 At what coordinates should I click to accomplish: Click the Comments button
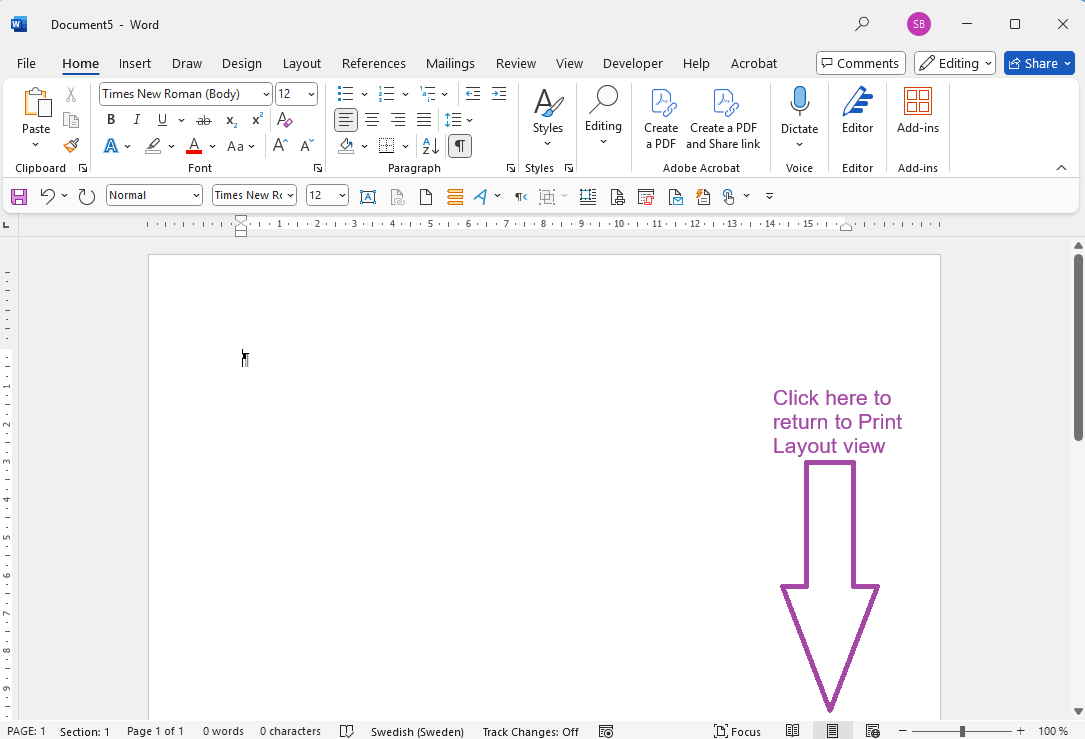(861, 63)
